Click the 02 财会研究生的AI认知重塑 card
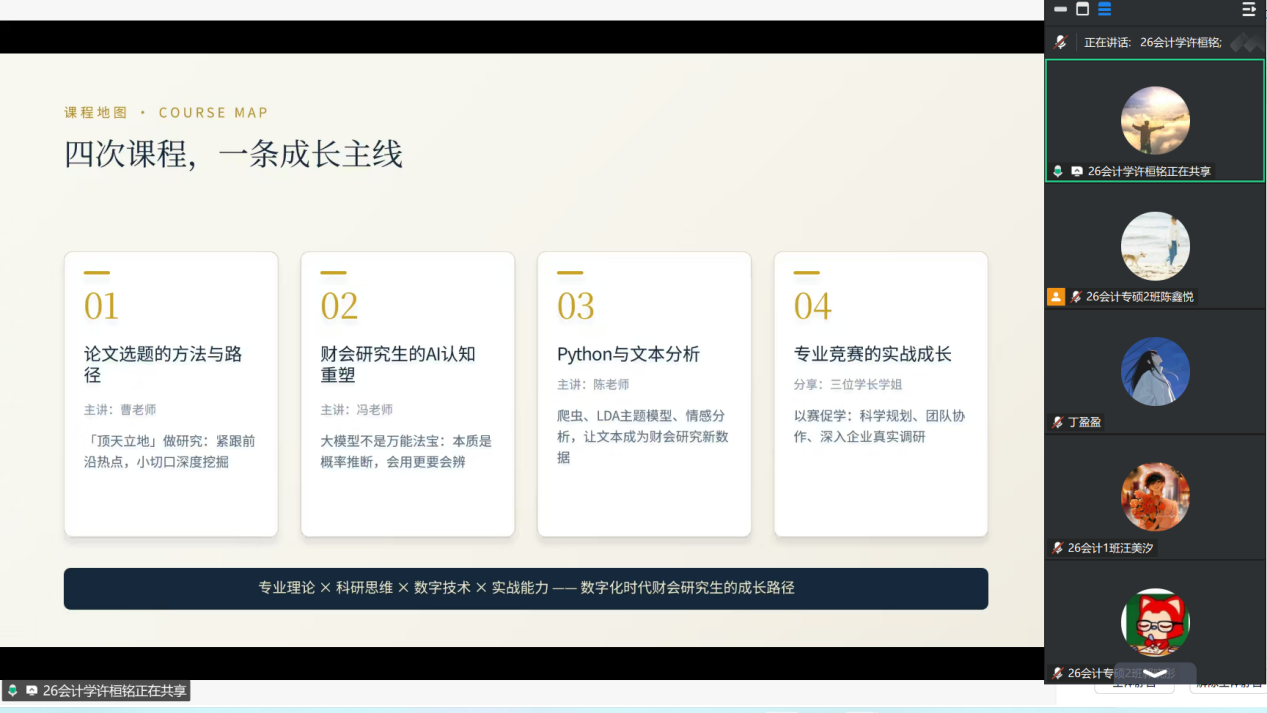Image resolution: width=1267 pixels, height=713 pixels. point(408,394)
